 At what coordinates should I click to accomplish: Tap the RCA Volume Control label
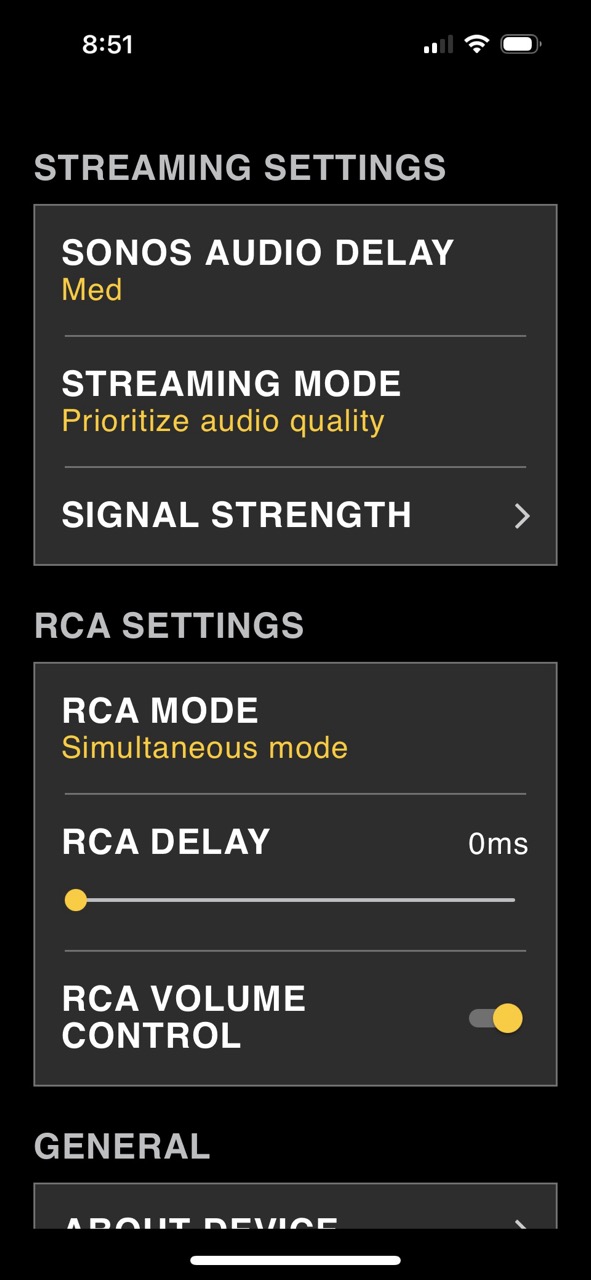point(184,1016)
